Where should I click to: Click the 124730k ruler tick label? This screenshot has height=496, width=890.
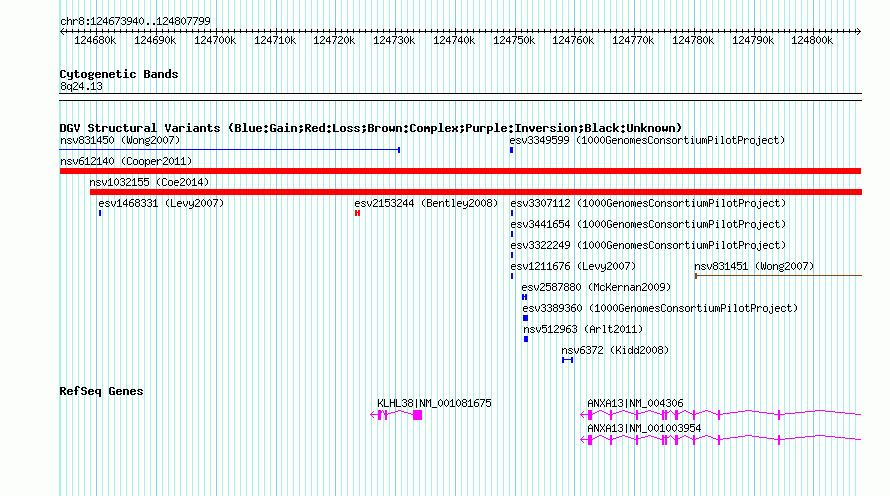coord(394,40)
